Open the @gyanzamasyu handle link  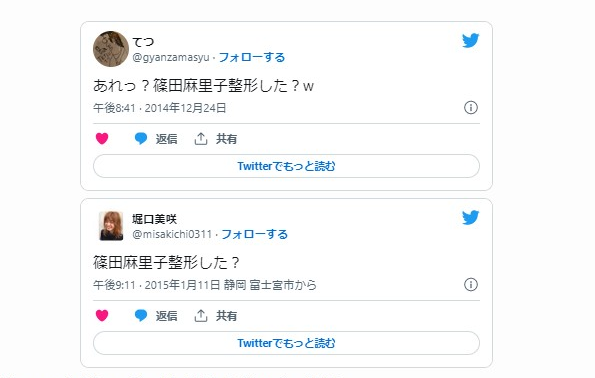[171, 57]
